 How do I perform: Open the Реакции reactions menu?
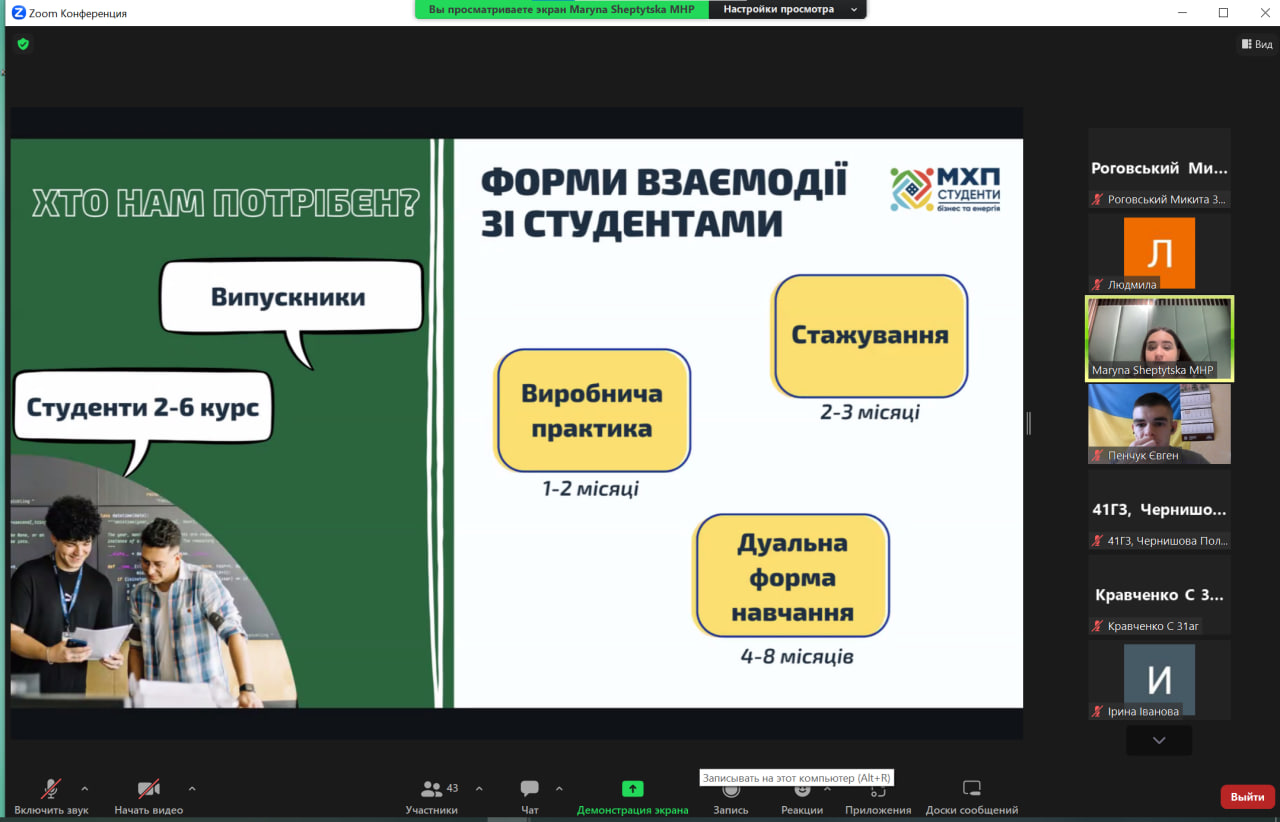click(x=802, y=797)
